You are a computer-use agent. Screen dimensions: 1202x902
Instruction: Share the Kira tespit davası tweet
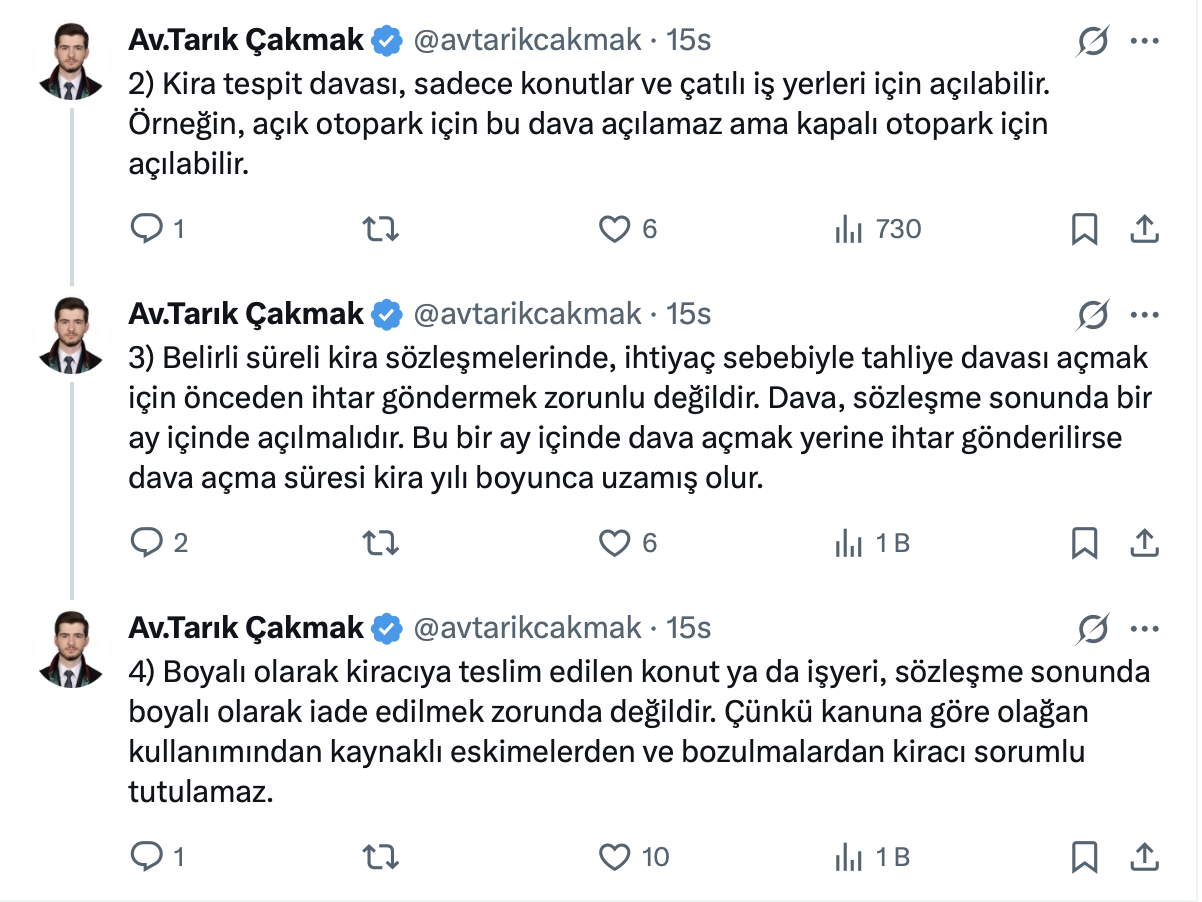(1143, 230)
